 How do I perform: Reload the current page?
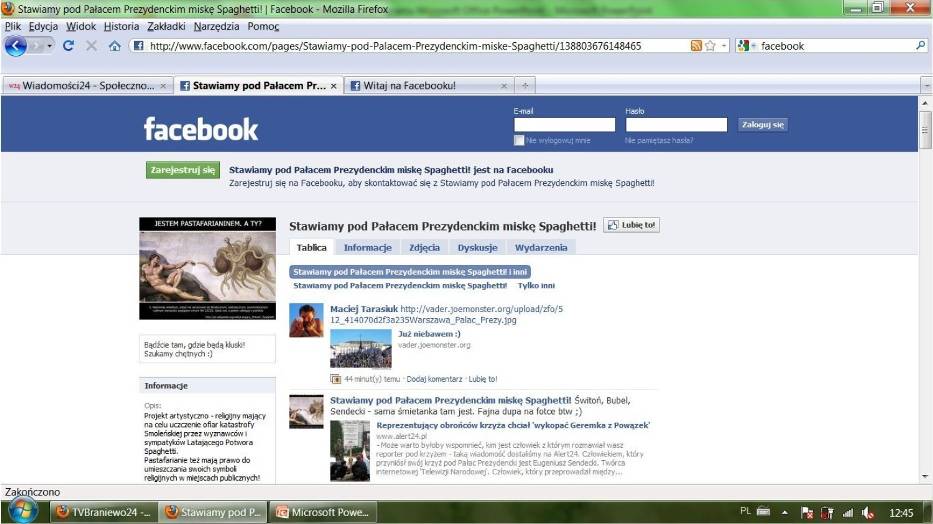pos(68,46)
